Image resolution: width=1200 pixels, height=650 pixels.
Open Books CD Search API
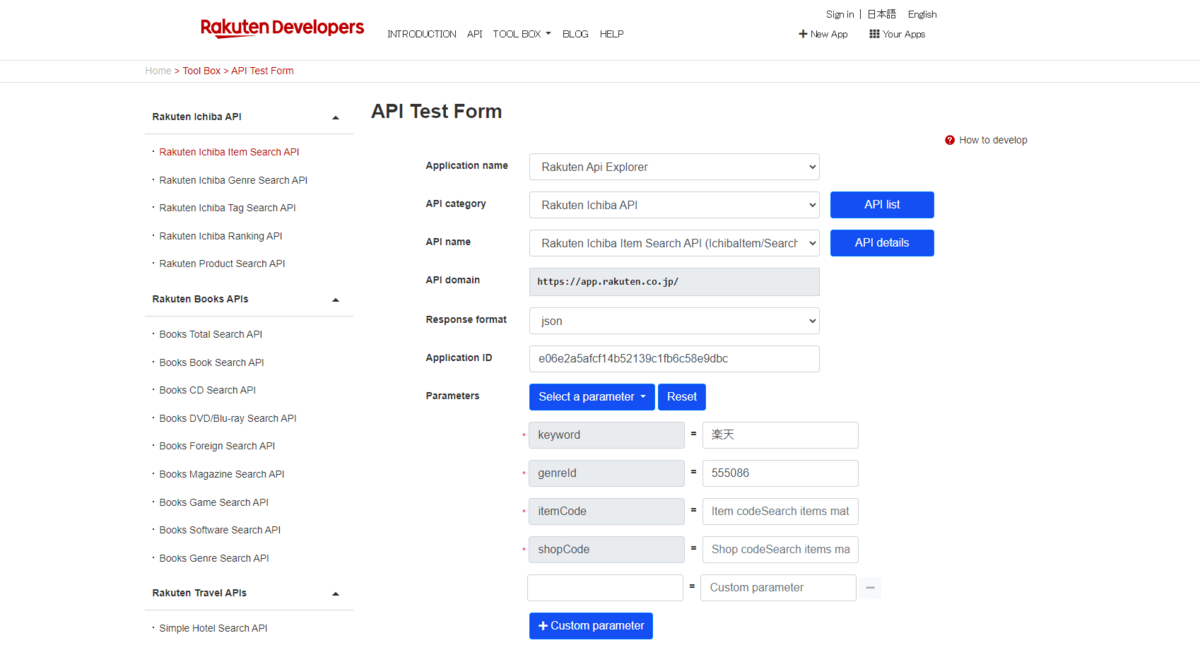tap(207, 390)
